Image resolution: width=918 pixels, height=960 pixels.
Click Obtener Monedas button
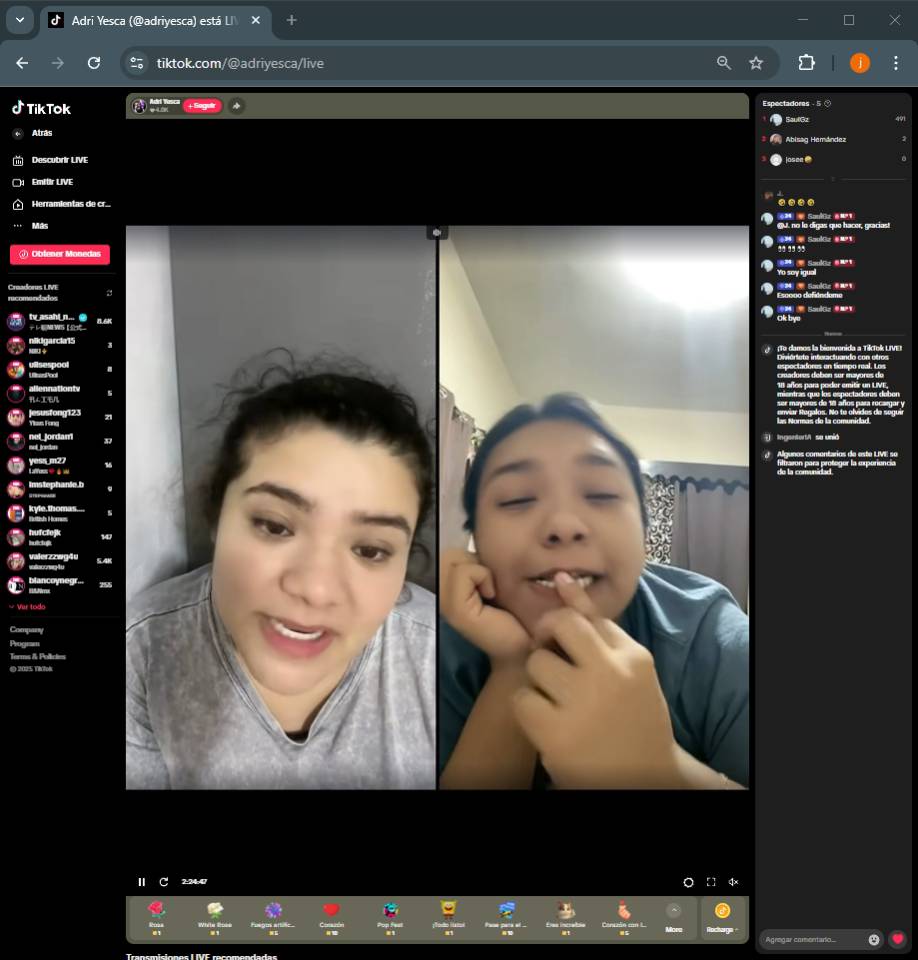60,254
